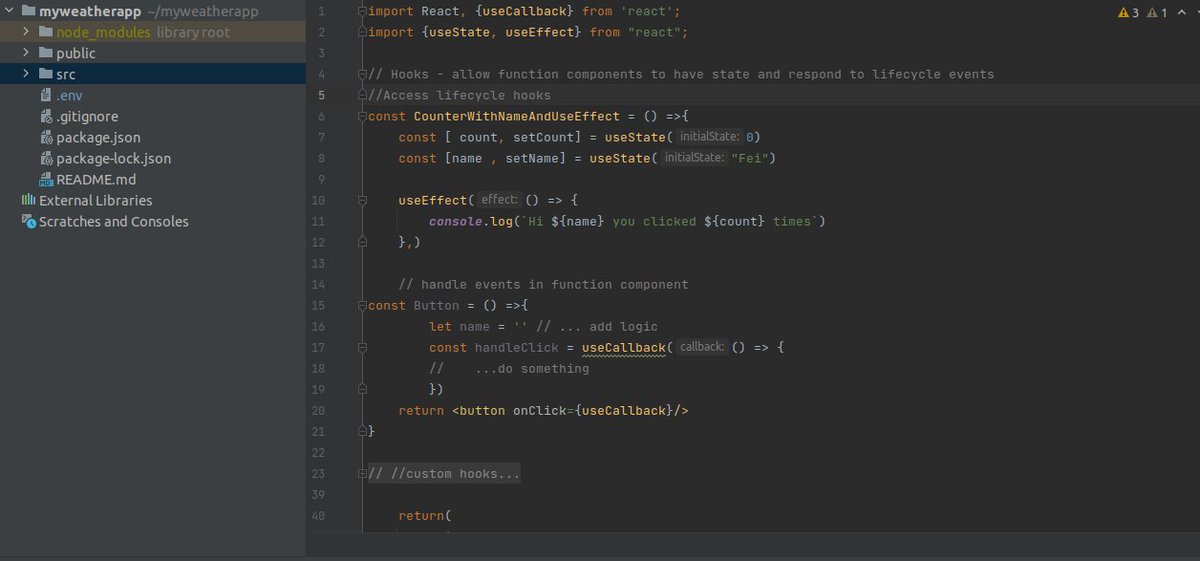Click gutter line number 39

[319, 494]
